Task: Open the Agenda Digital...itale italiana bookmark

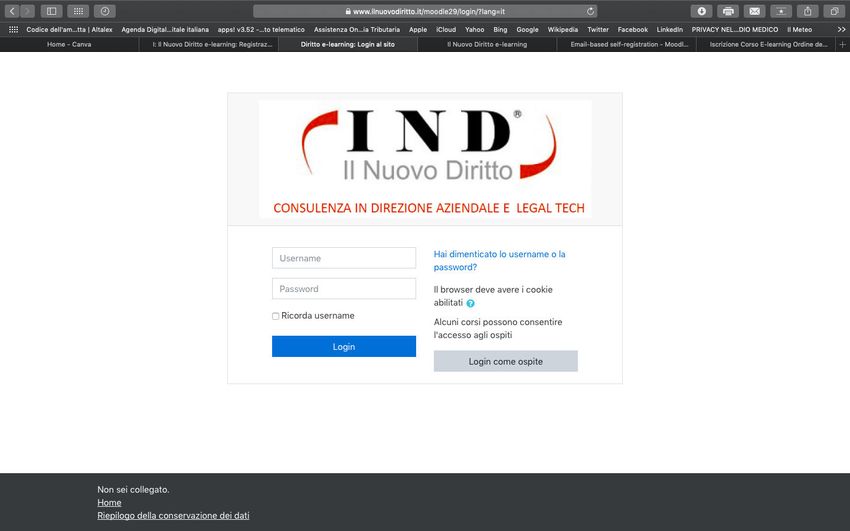Action: tap(165, 30)
